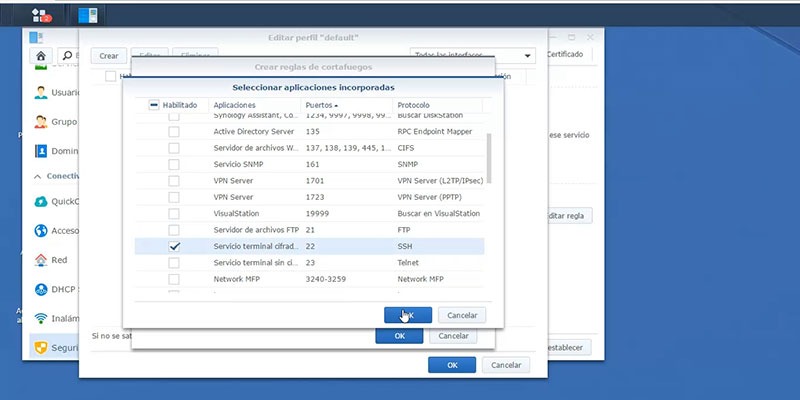The width and height of the screenshot is (800, 400).
Task: Open the Red network icon
Action: pyautogui.click(x=41, y=260)
